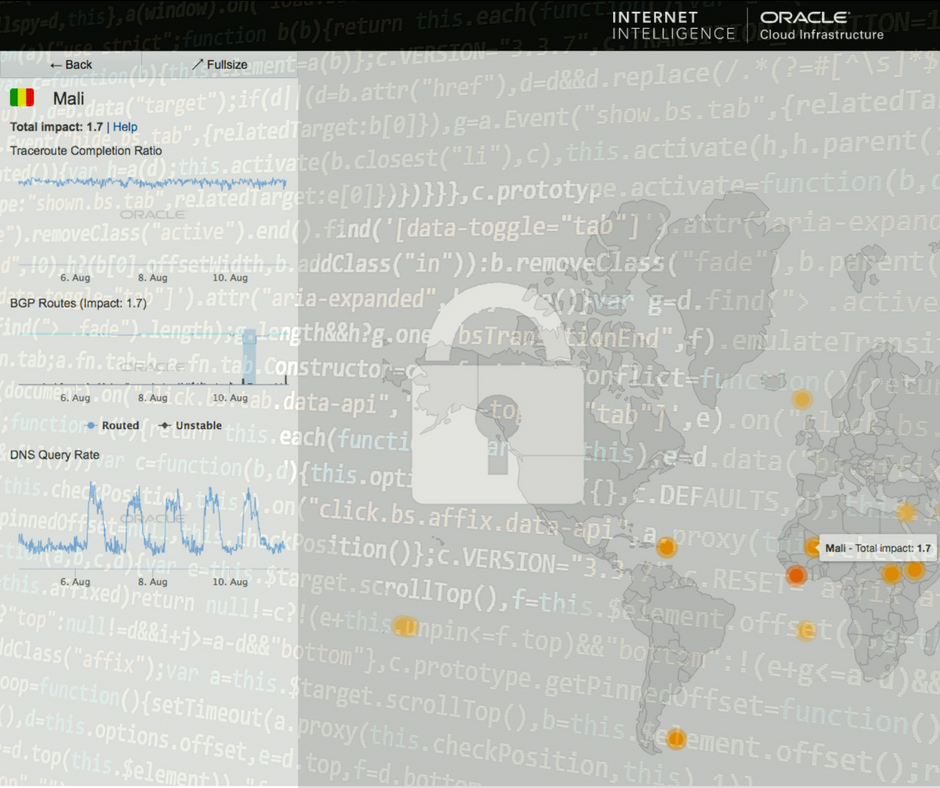Click the marker at southern South America
The width and height of the screenshot is (940, 788).
676,740
